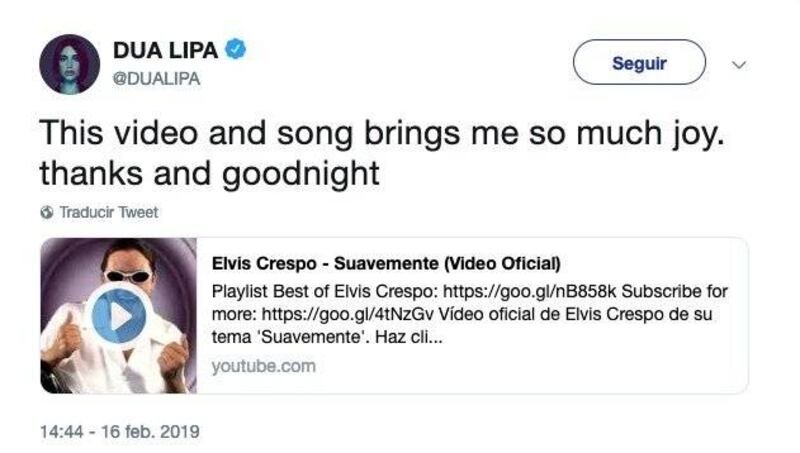
Task: Open the tweet timestamp 14:44
Action: coord(61,432)
